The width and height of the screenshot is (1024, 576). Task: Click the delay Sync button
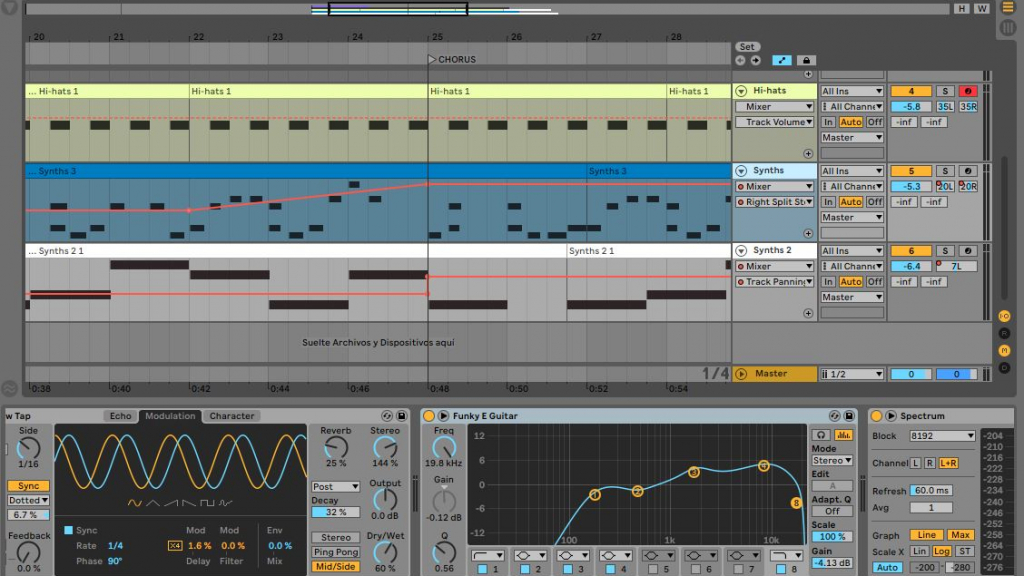click(x=28, y=486)
